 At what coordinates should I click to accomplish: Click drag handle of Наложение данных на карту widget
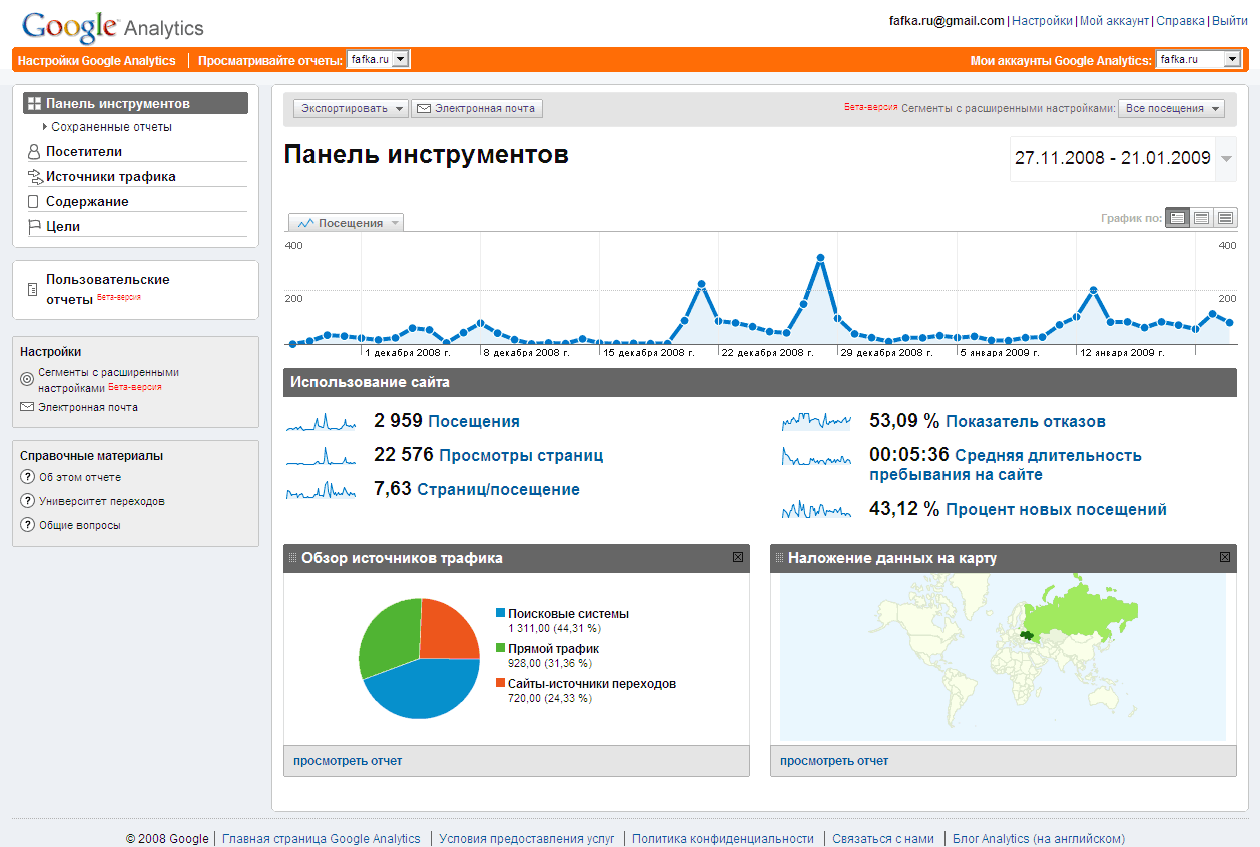(779, 558)
